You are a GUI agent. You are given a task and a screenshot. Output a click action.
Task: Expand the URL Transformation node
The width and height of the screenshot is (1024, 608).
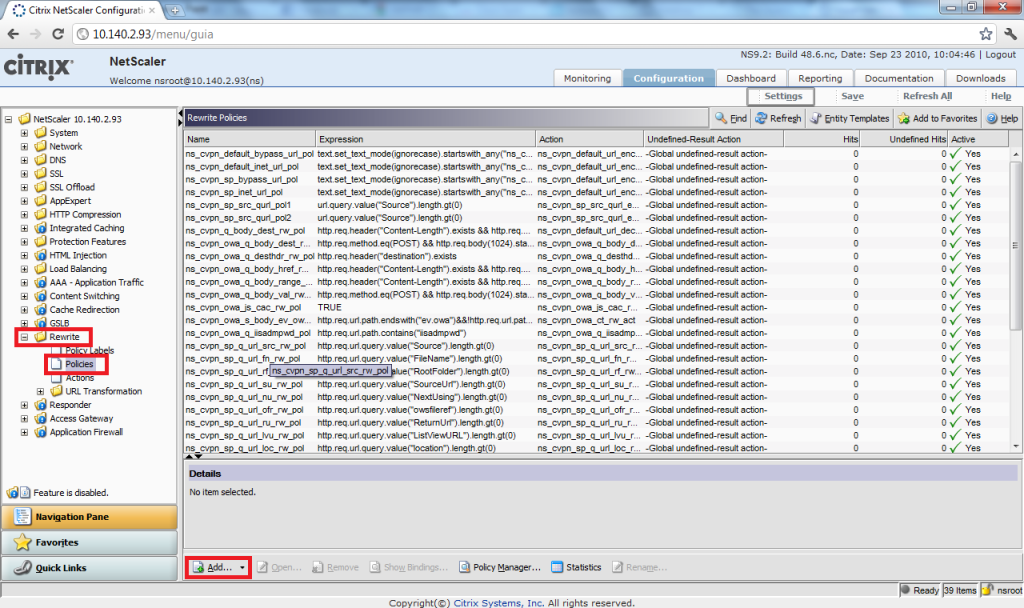point(40,392)
